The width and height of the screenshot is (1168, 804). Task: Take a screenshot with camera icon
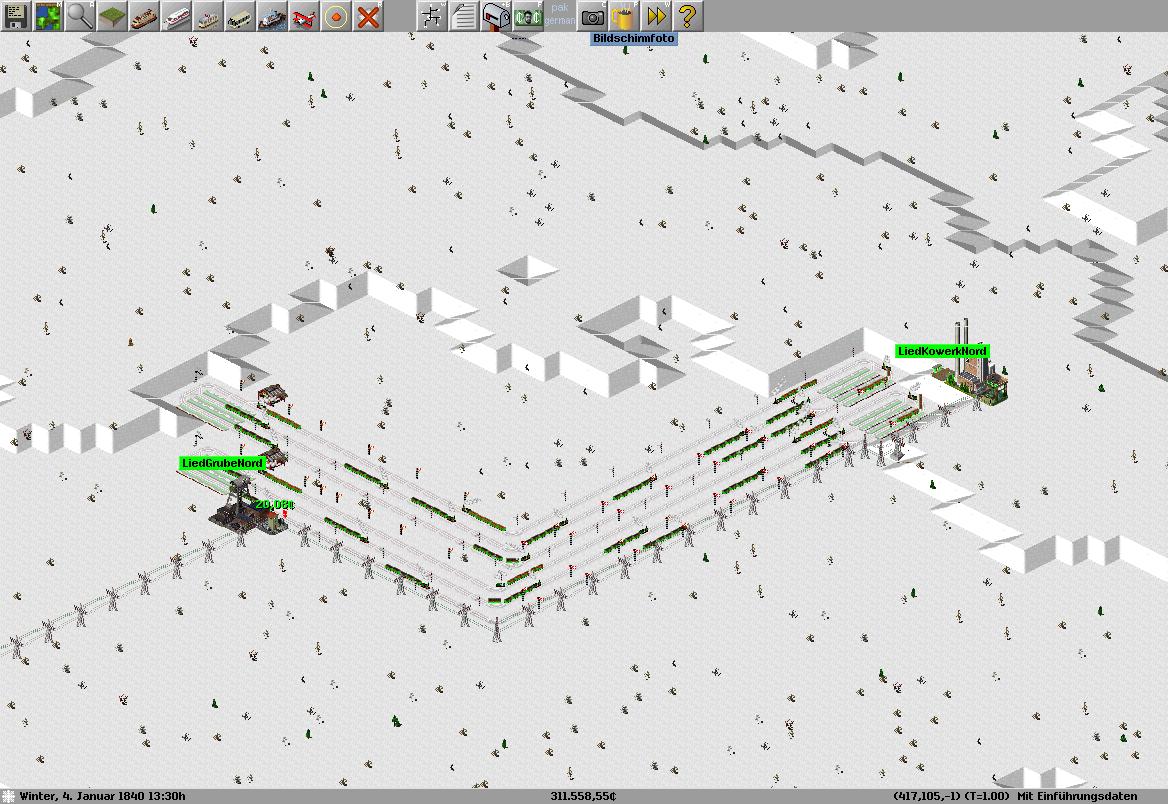(x=593, y=16)
